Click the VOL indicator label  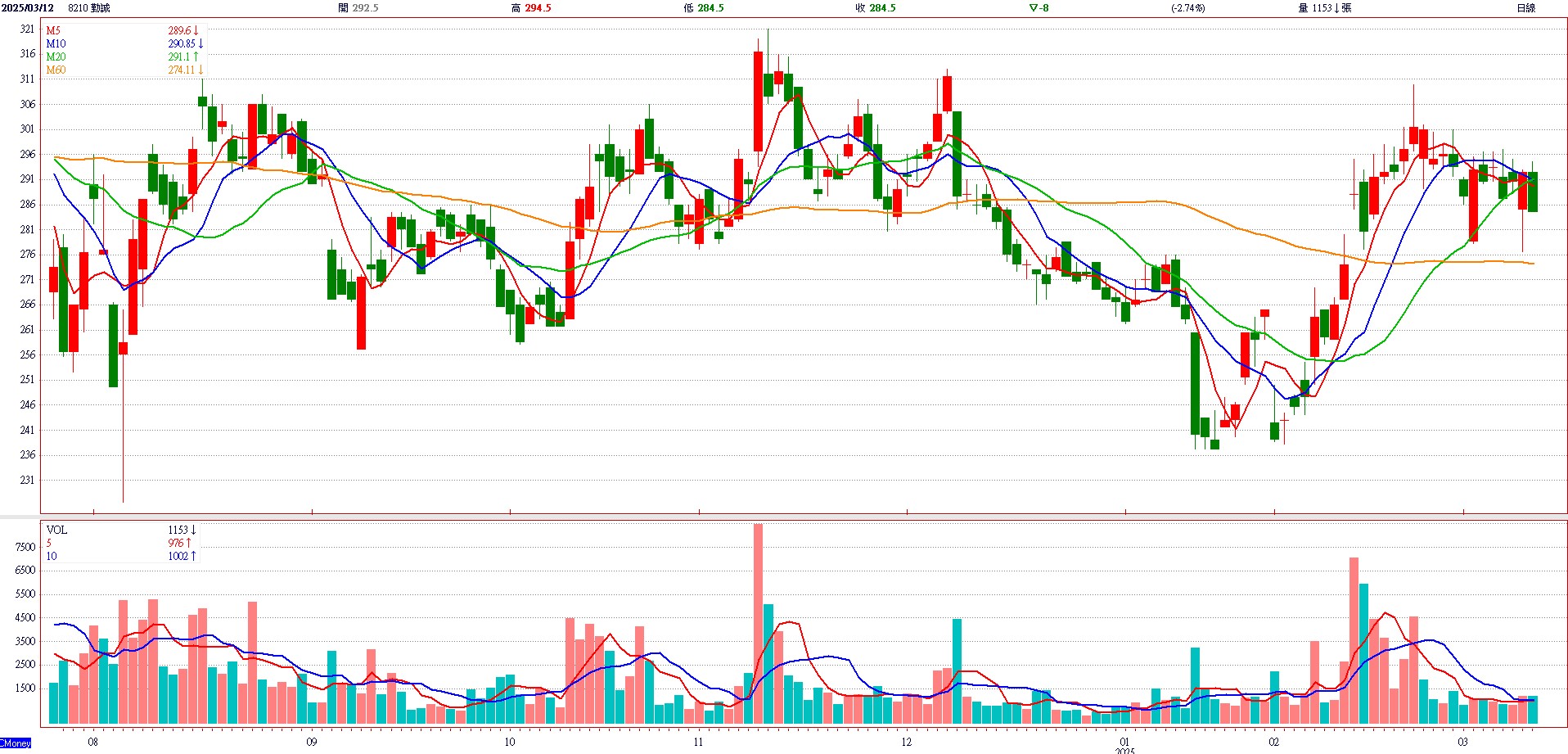click(x=56, y=530)
